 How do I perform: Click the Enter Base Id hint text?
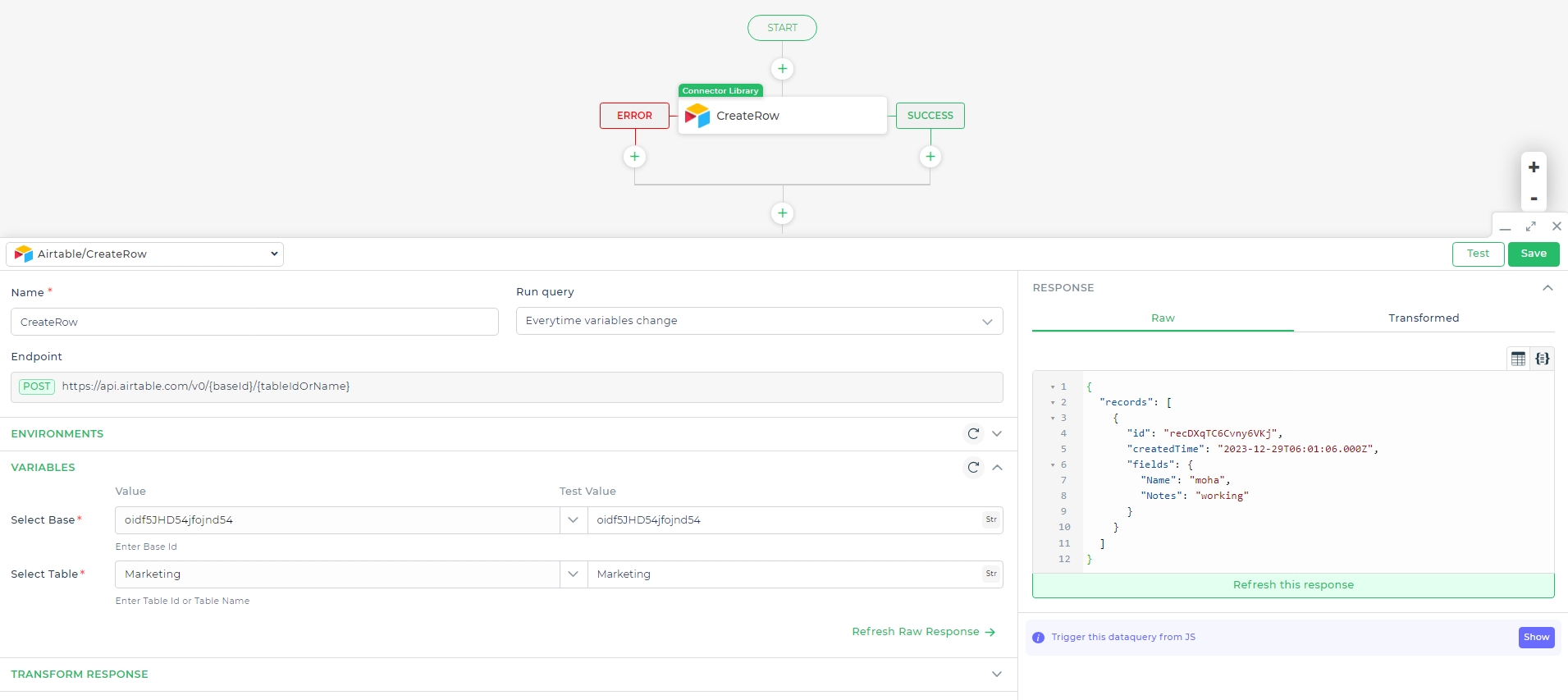(x=146, y=547)
